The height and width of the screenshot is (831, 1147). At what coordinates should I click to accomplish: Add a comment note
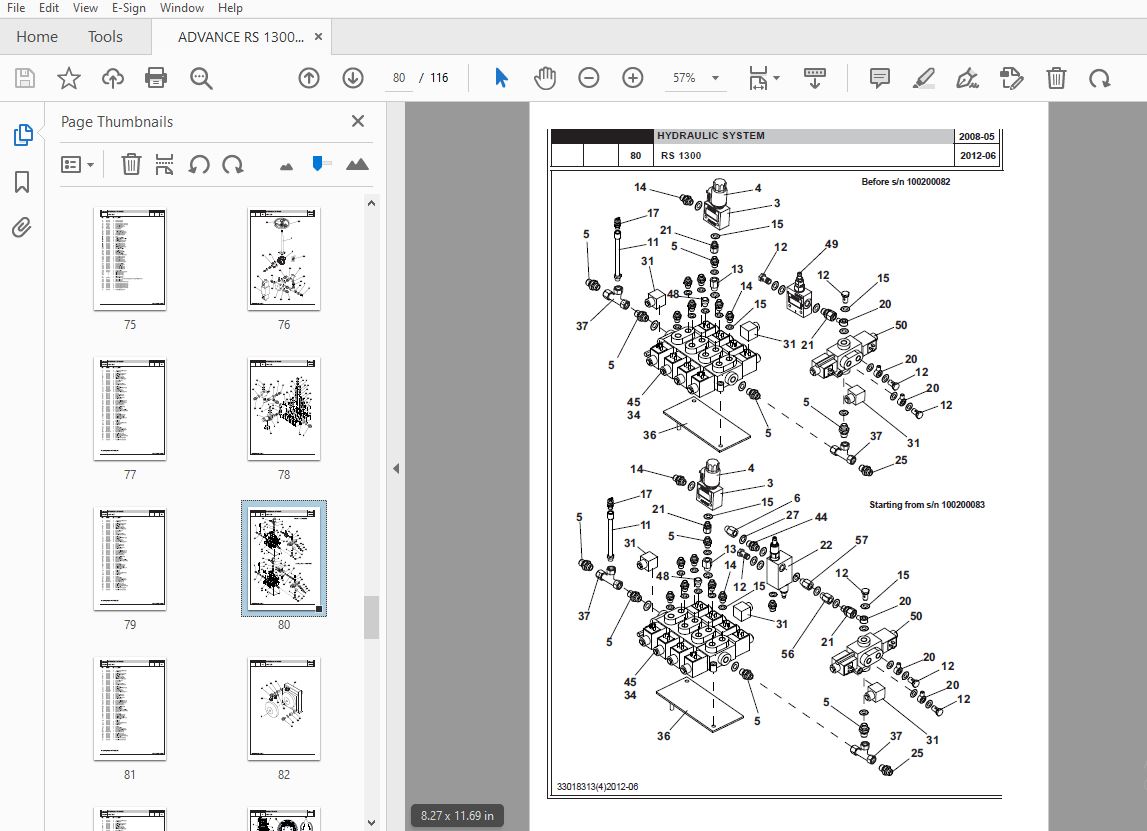(x=879, y=78)
